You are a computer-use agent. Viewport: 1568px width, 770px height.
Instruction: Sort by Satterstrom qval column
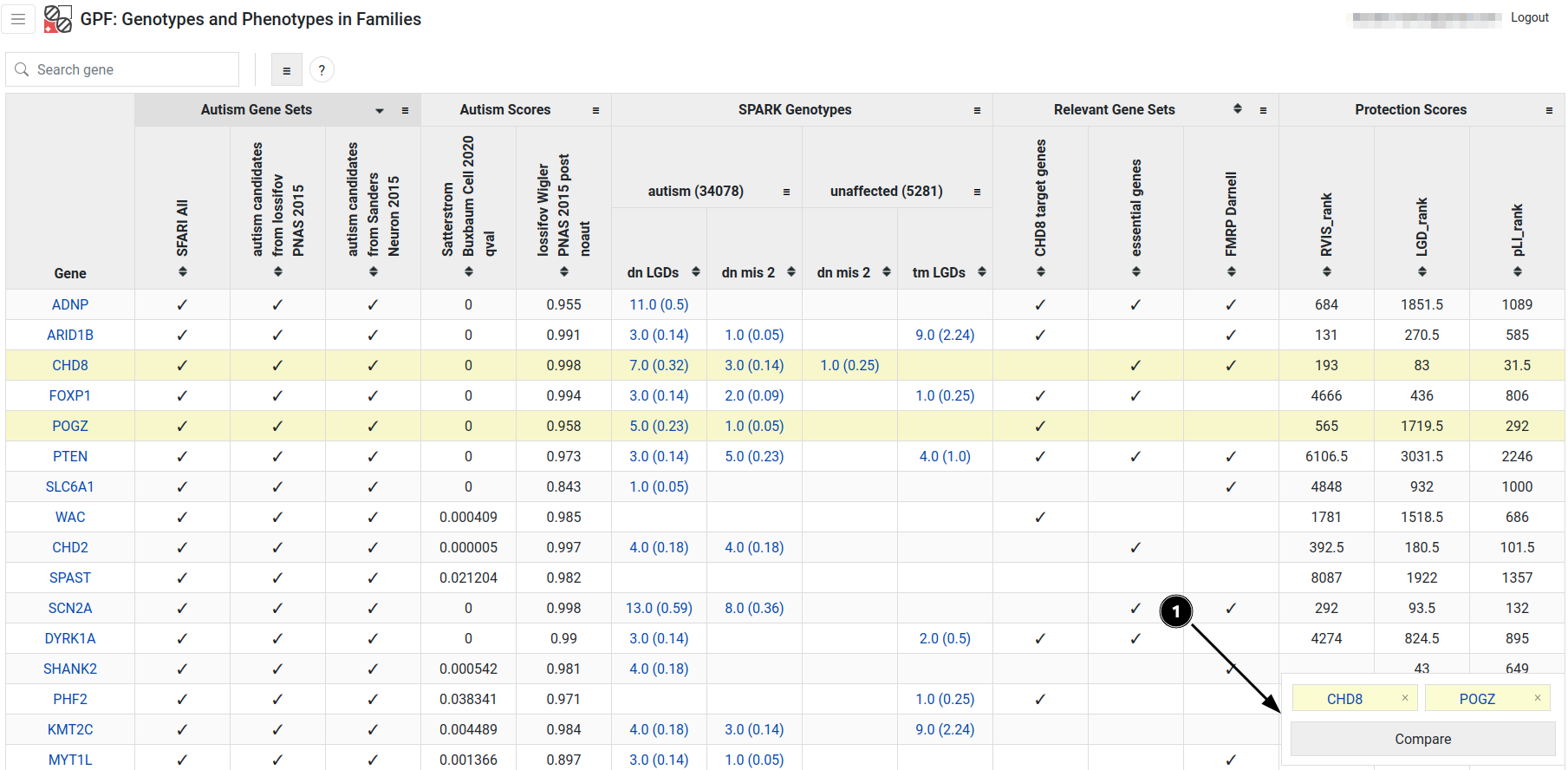tap(469, 271)
